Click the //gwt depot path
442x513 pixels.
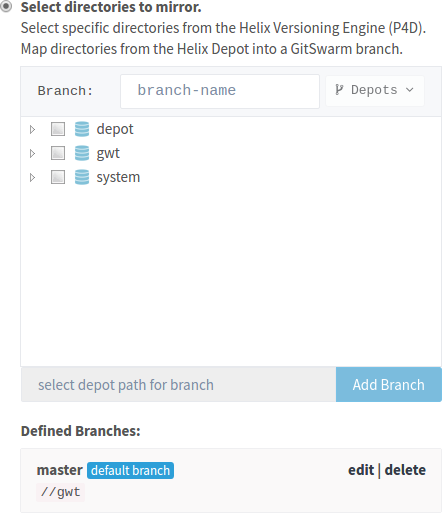tap(60, 492)
